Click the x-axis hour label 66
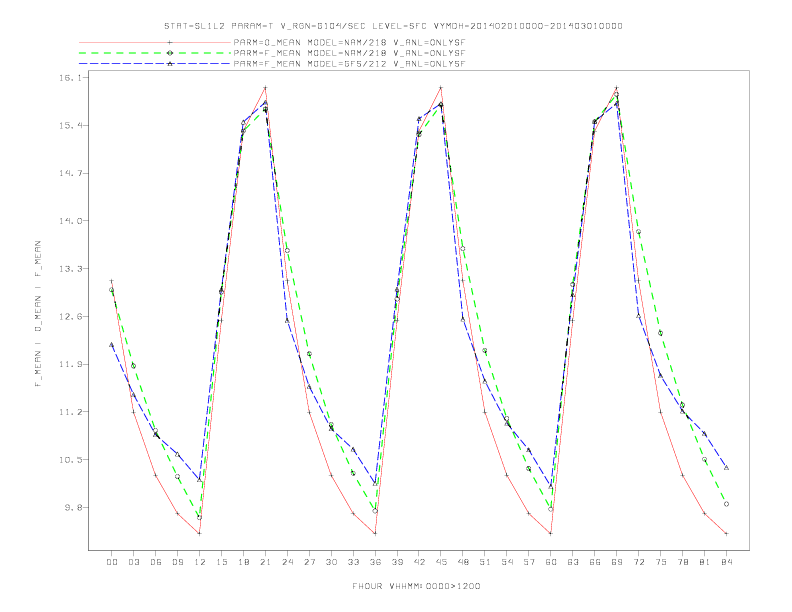The image size is (792, 612). (x=595, y=562)
